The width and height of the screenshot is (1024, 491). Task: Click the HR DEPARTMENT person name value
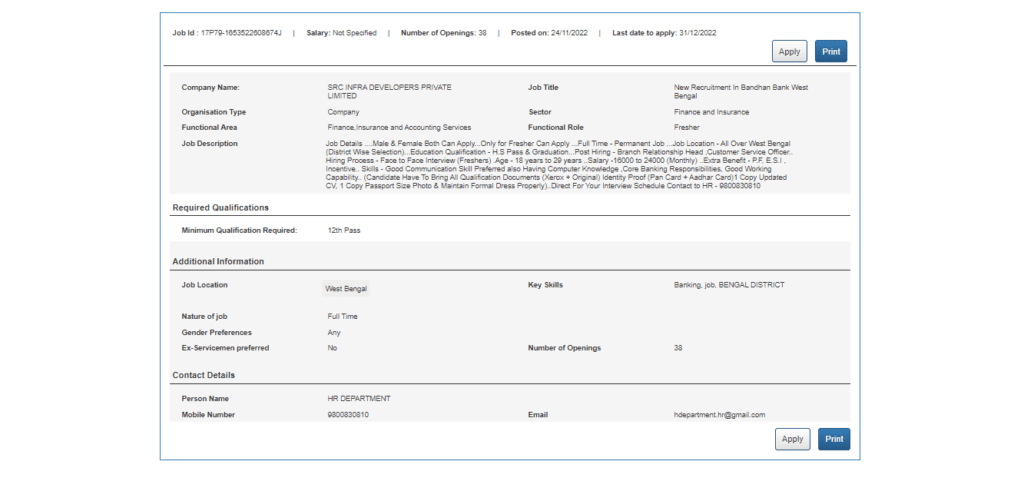point(359,398)
